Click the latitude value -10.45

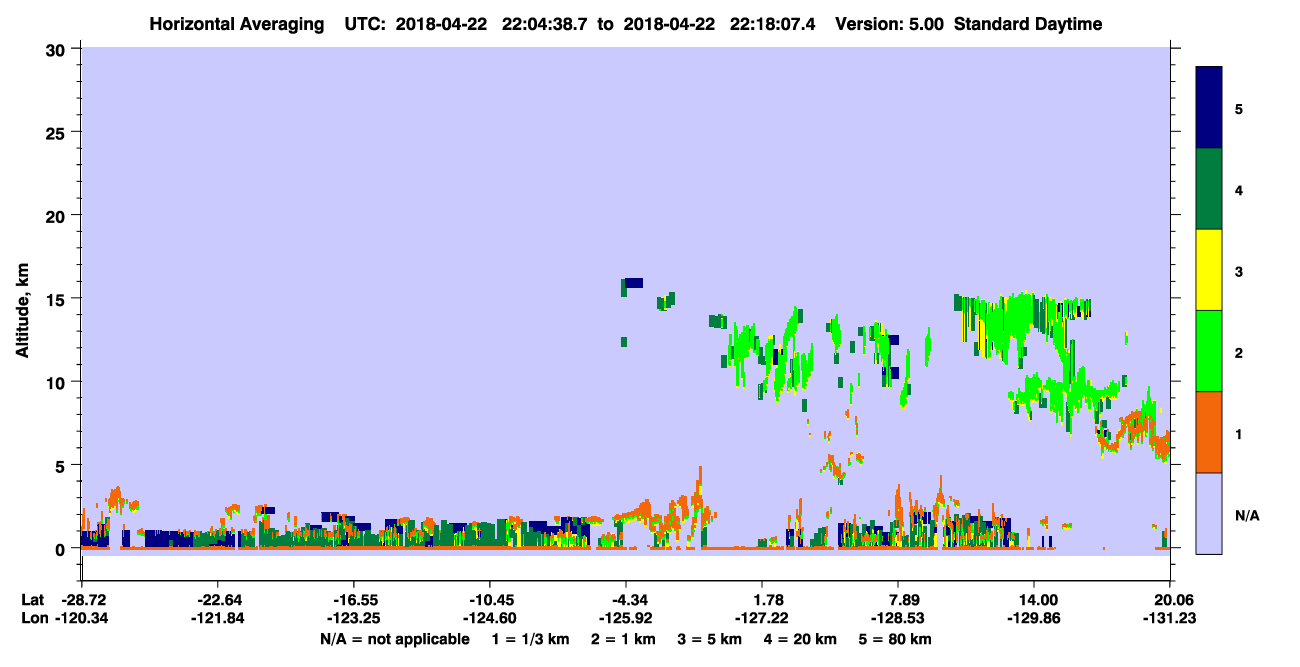[490, 600]
